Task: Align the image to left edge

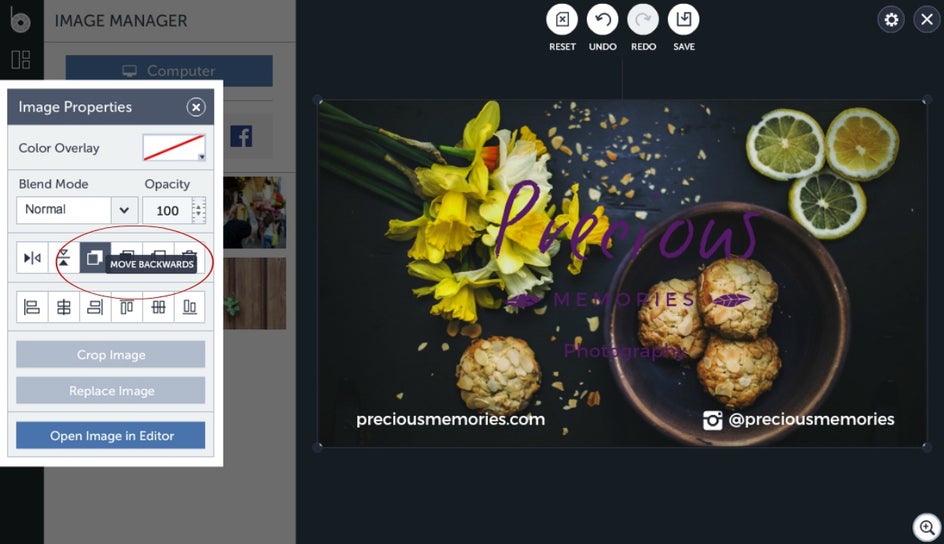Action: click(x=32, y=307)
